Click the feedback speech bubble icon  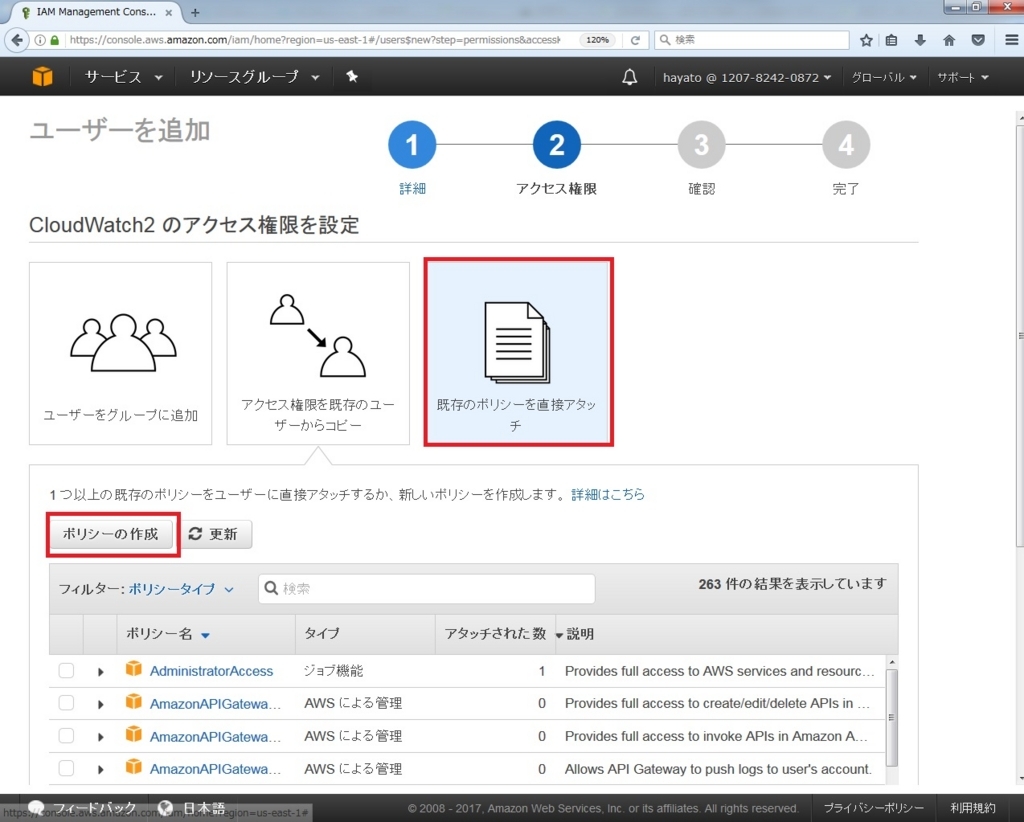(37, 808)
